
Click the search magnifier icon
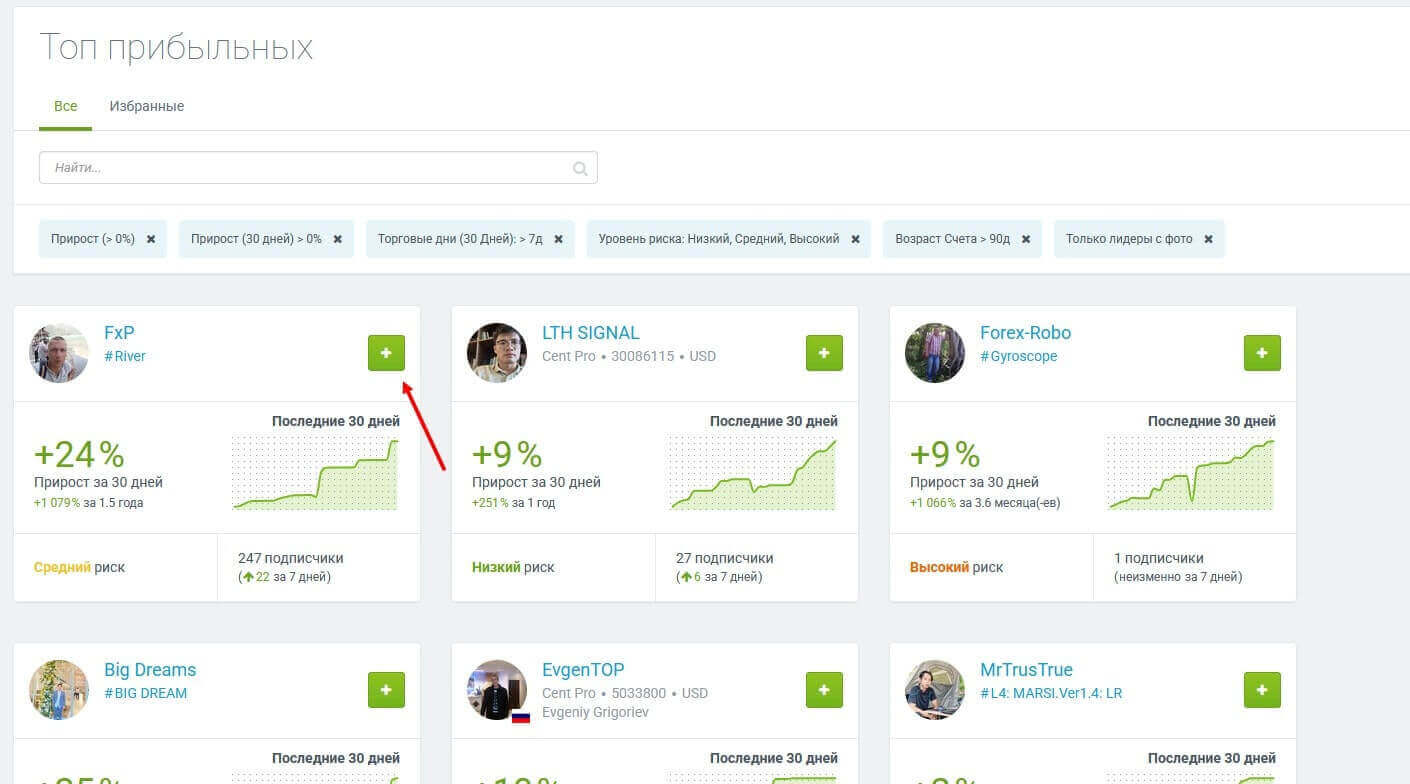(580, 168)
